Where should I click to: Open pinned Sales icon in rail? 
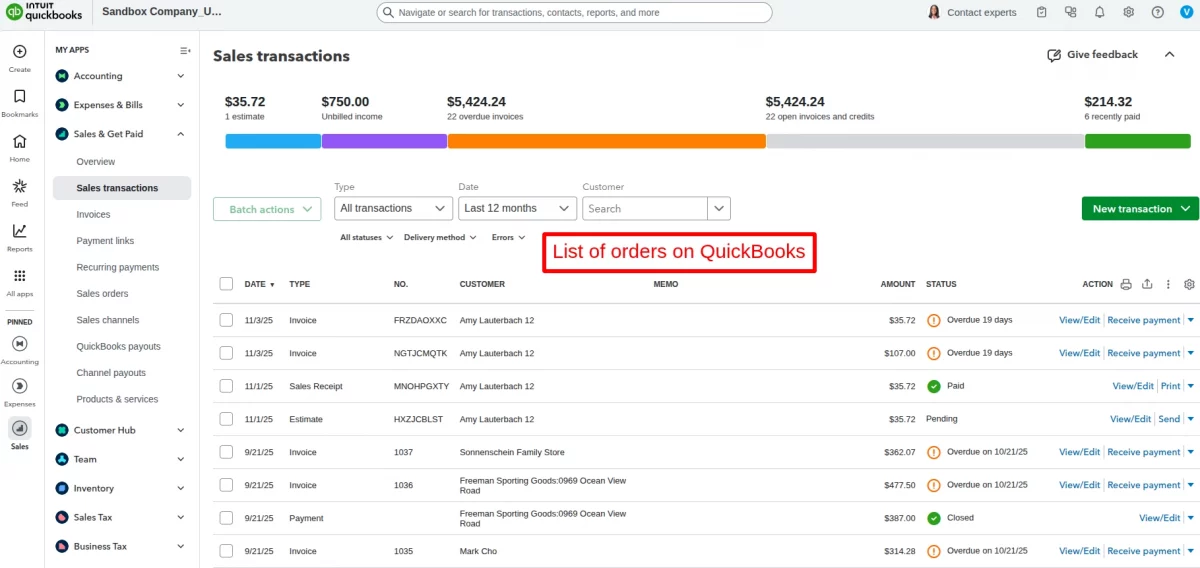click(19, 428)
